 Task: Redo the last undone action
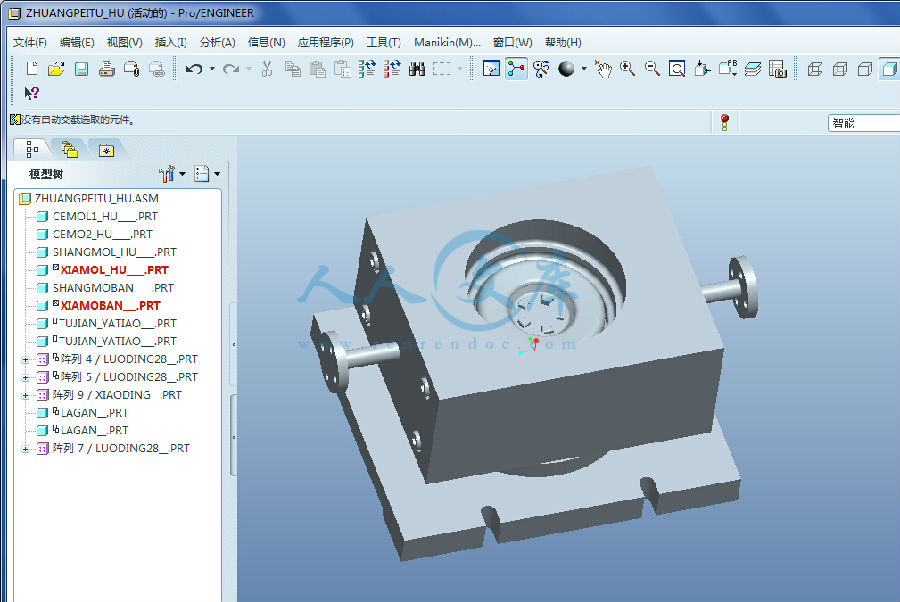pos(231,69)
